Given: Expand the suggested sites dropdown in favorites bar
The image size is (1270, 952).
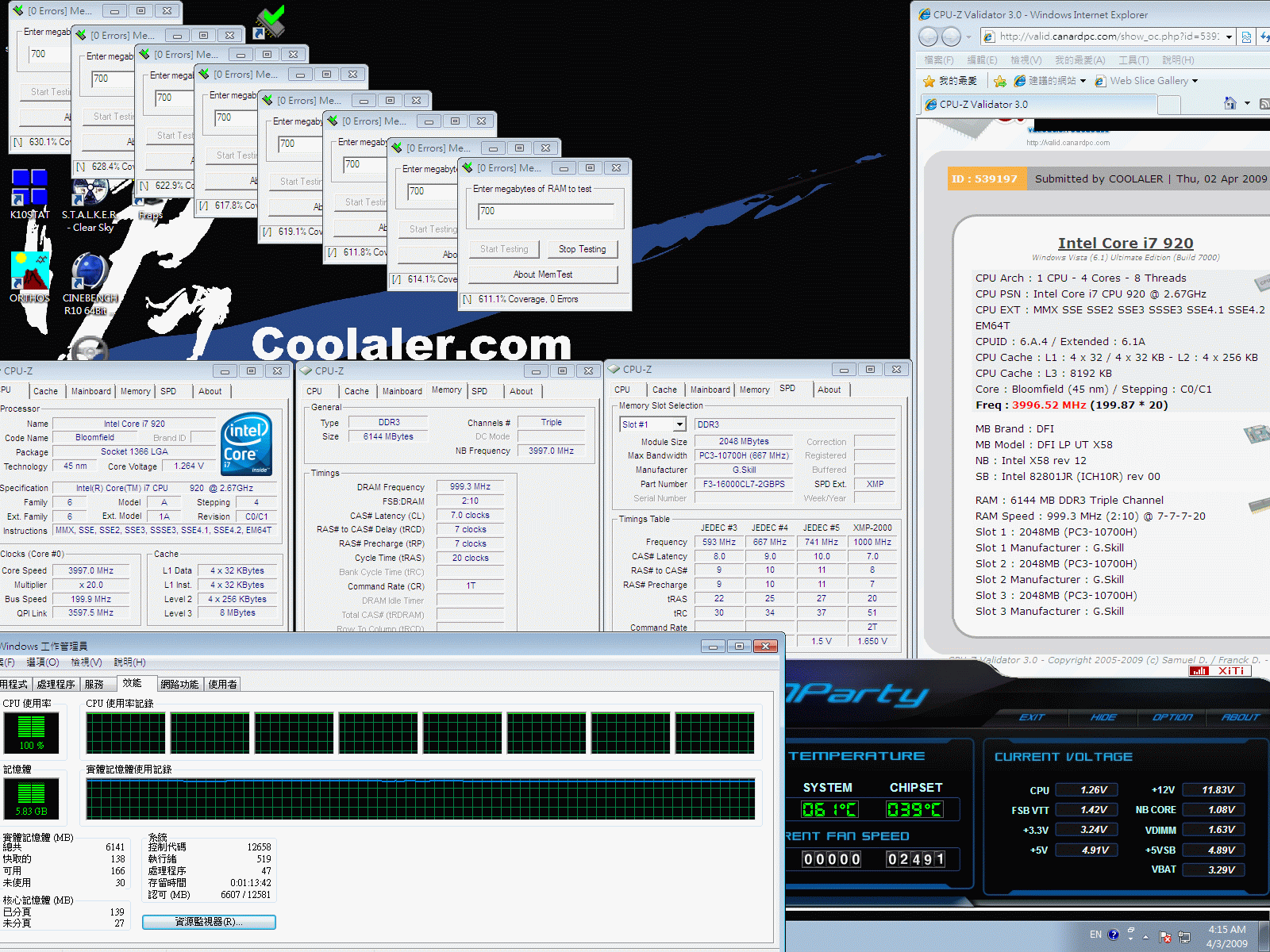Looking at the screenshot, I should (x=1083, y=81).
